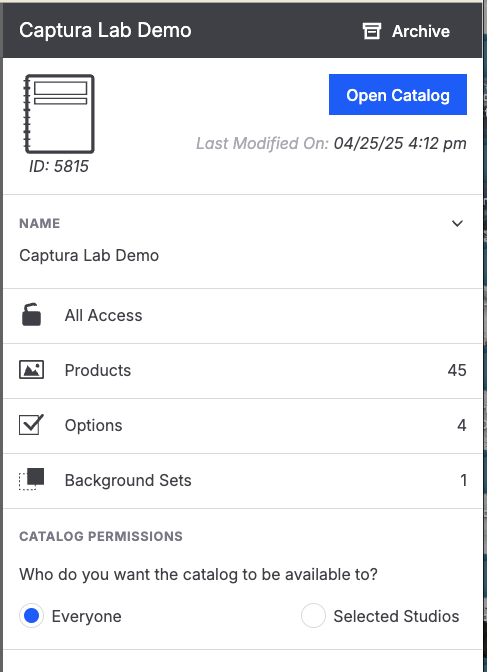Click the Archive box icon
Viewport: 487px width, 672px height.
point(372,31)
